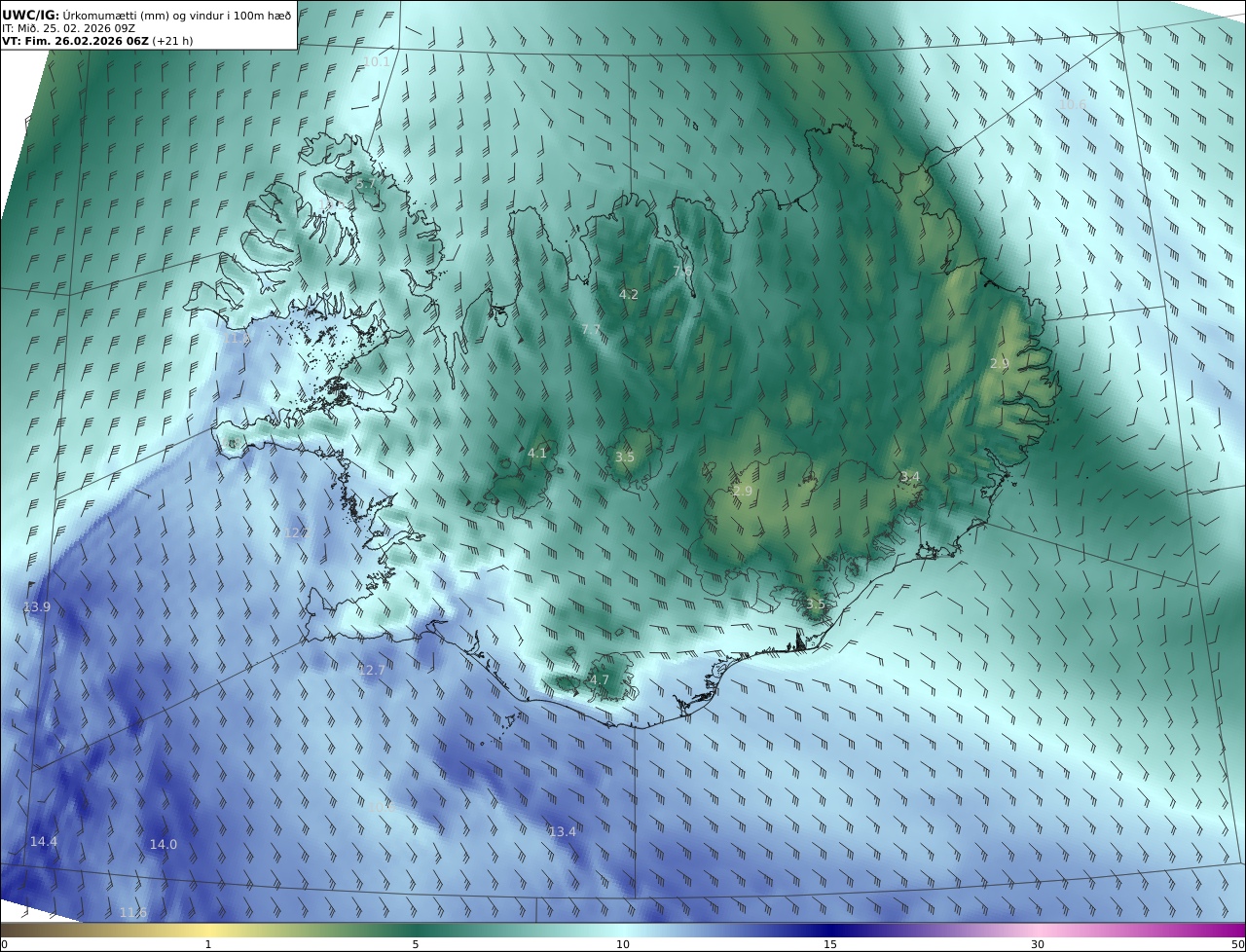
Task: Click the precipitable water color scale bar
Action: [x=623, y=930]
